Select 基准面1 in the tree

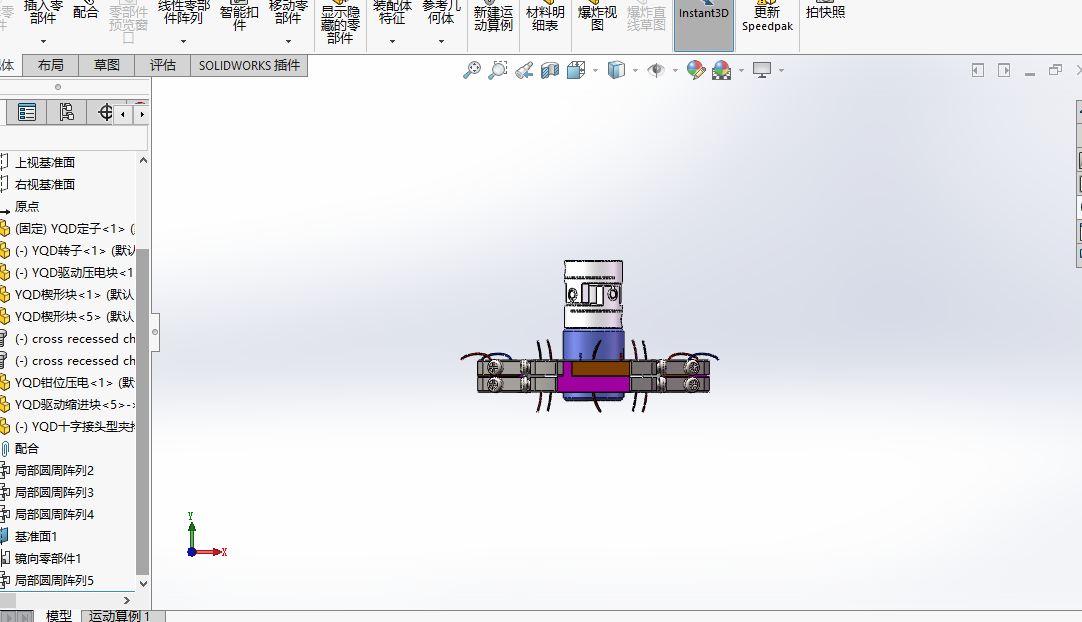tap(36, 536)
